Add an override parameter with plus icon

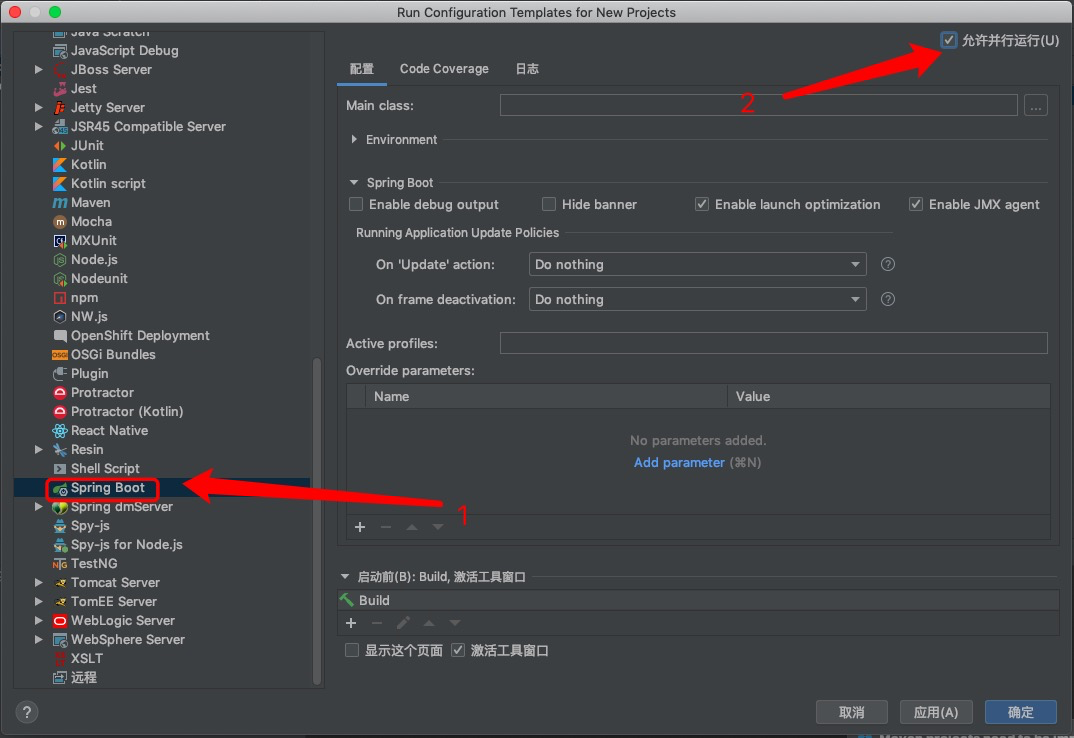(360, 527)
